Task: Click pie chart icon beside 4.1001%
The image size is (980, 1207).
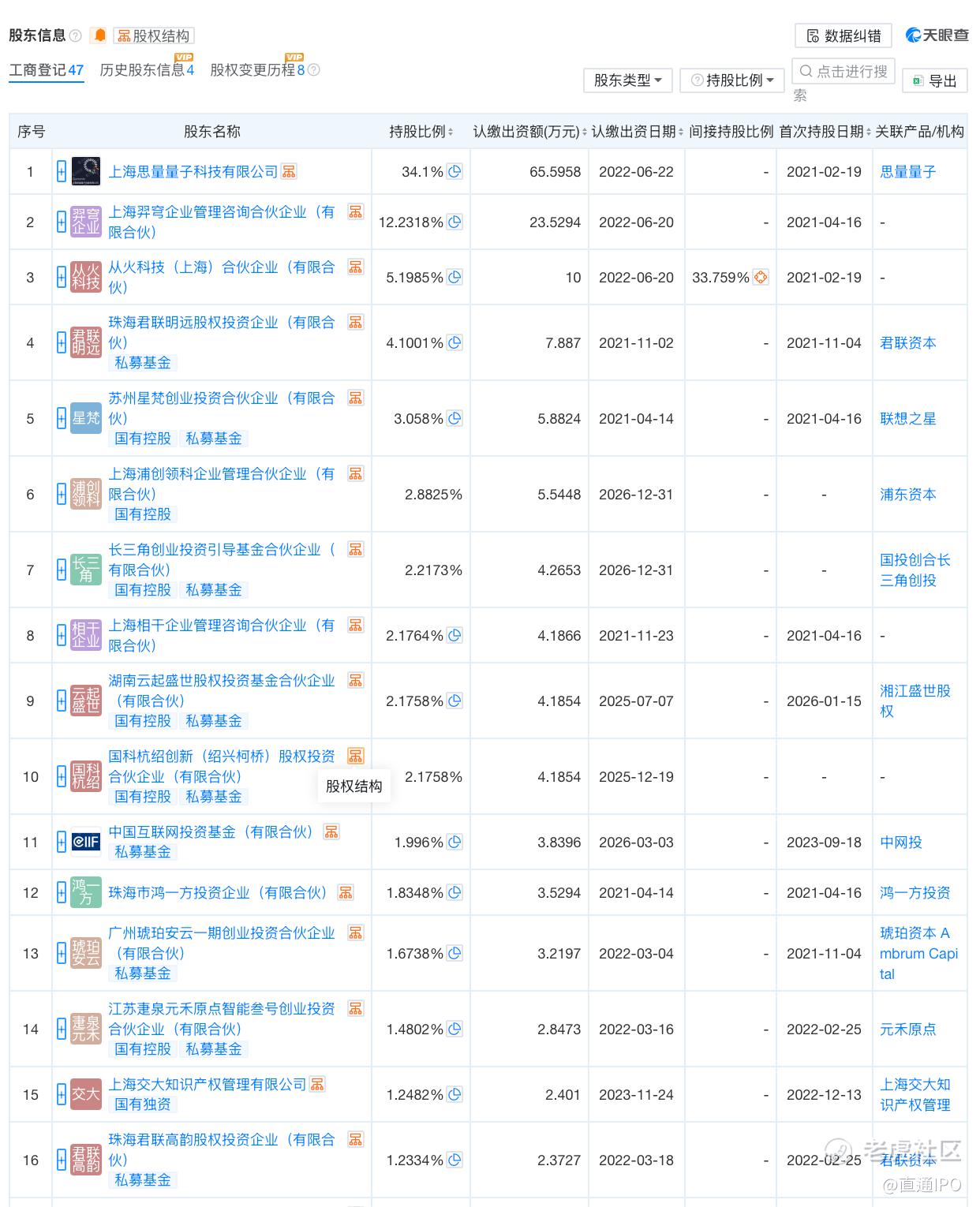Action: (x=454, y=342)
